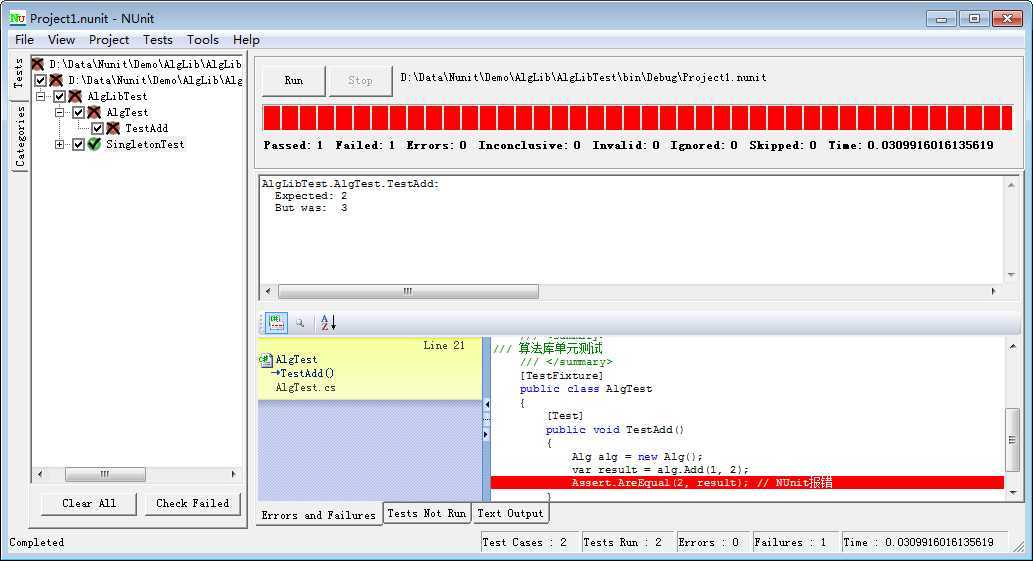Toggle the checkbox for AlgTest
The height and width of the screenshot is (561, 1033).
click(x=78, y=113)
